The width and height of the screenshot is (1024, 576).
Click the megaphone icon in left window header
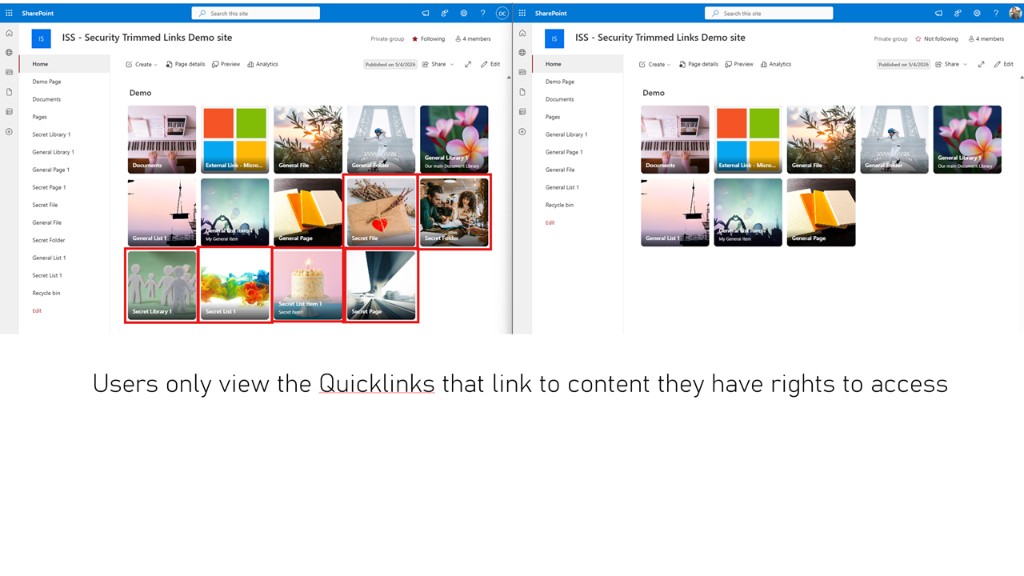click(x=425, y=13)
